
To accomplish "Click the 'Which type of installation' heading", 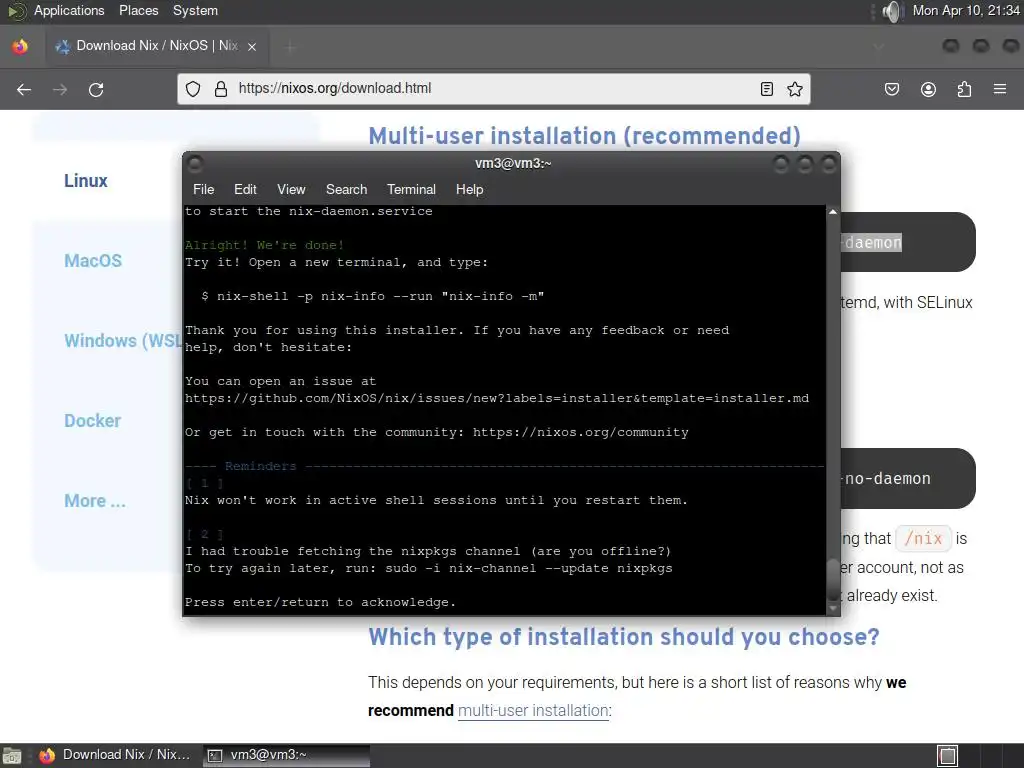I will coord(624,637).
